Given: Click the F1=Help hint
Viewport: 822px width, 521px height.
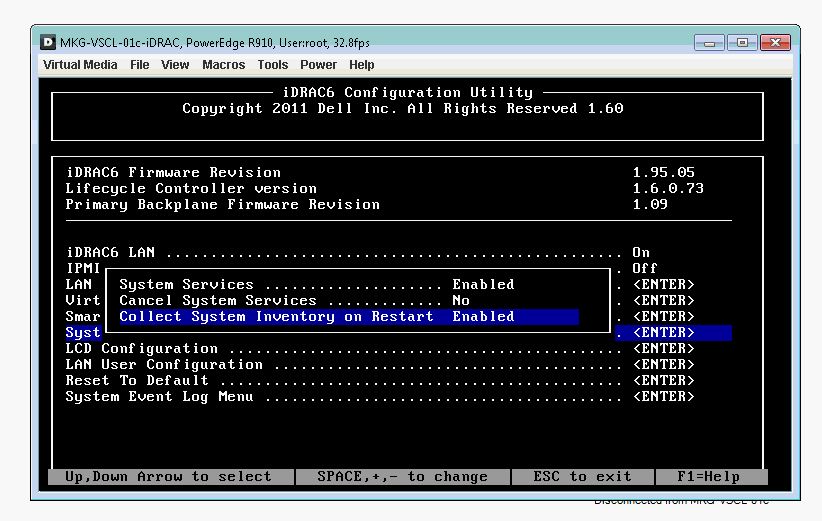Looking at the screenshot, I should (x=708, y=476).
